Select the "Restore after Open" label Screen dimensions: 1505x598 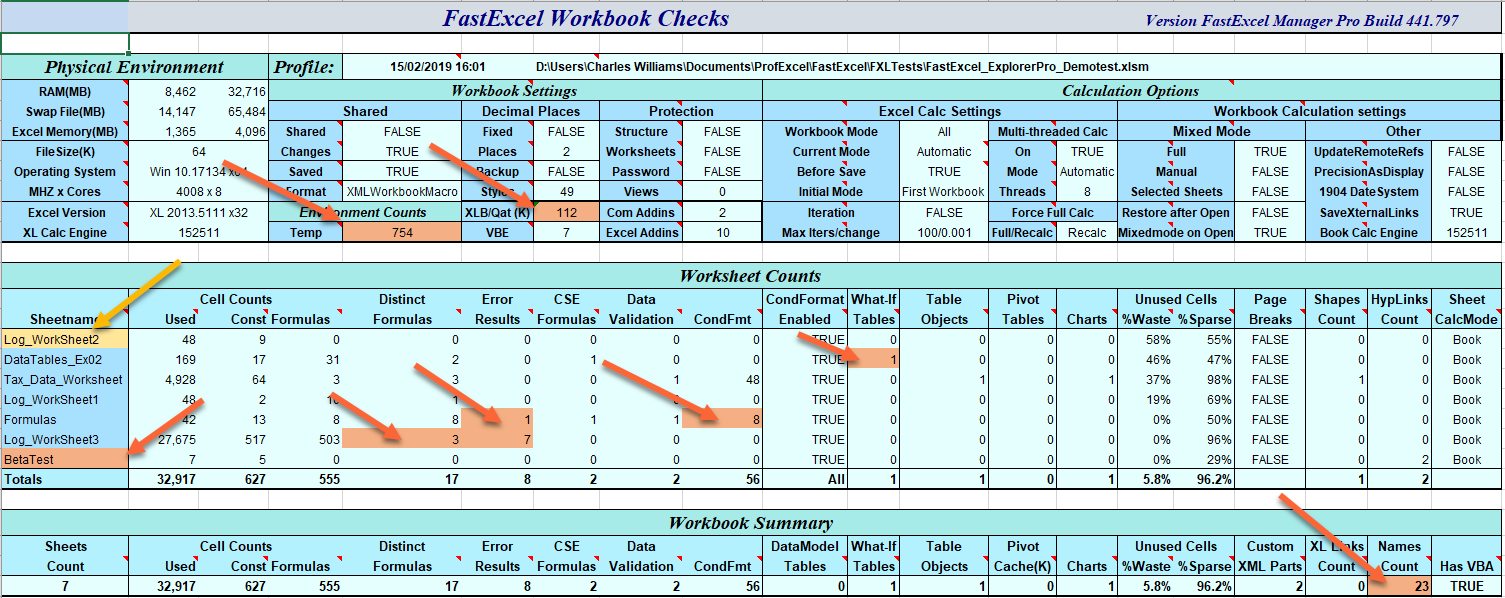click(1176, 213)
